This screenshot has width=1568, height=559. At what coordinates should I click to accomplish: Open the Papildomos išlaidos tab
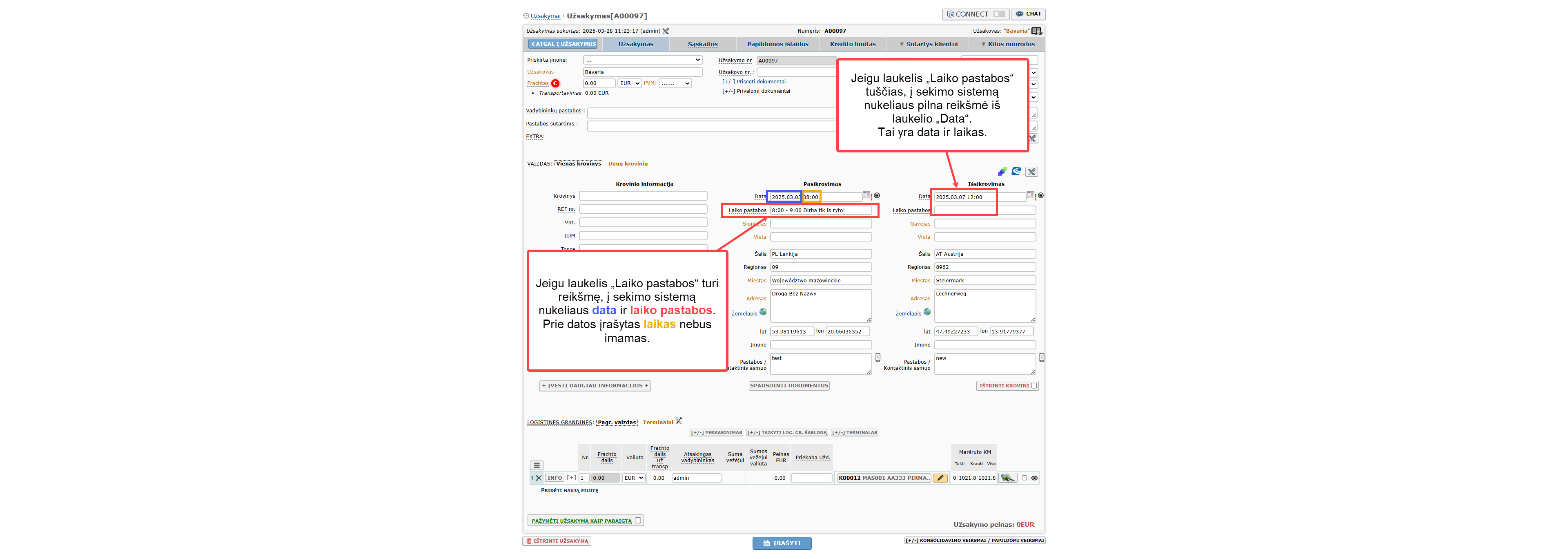click(777, 45)
